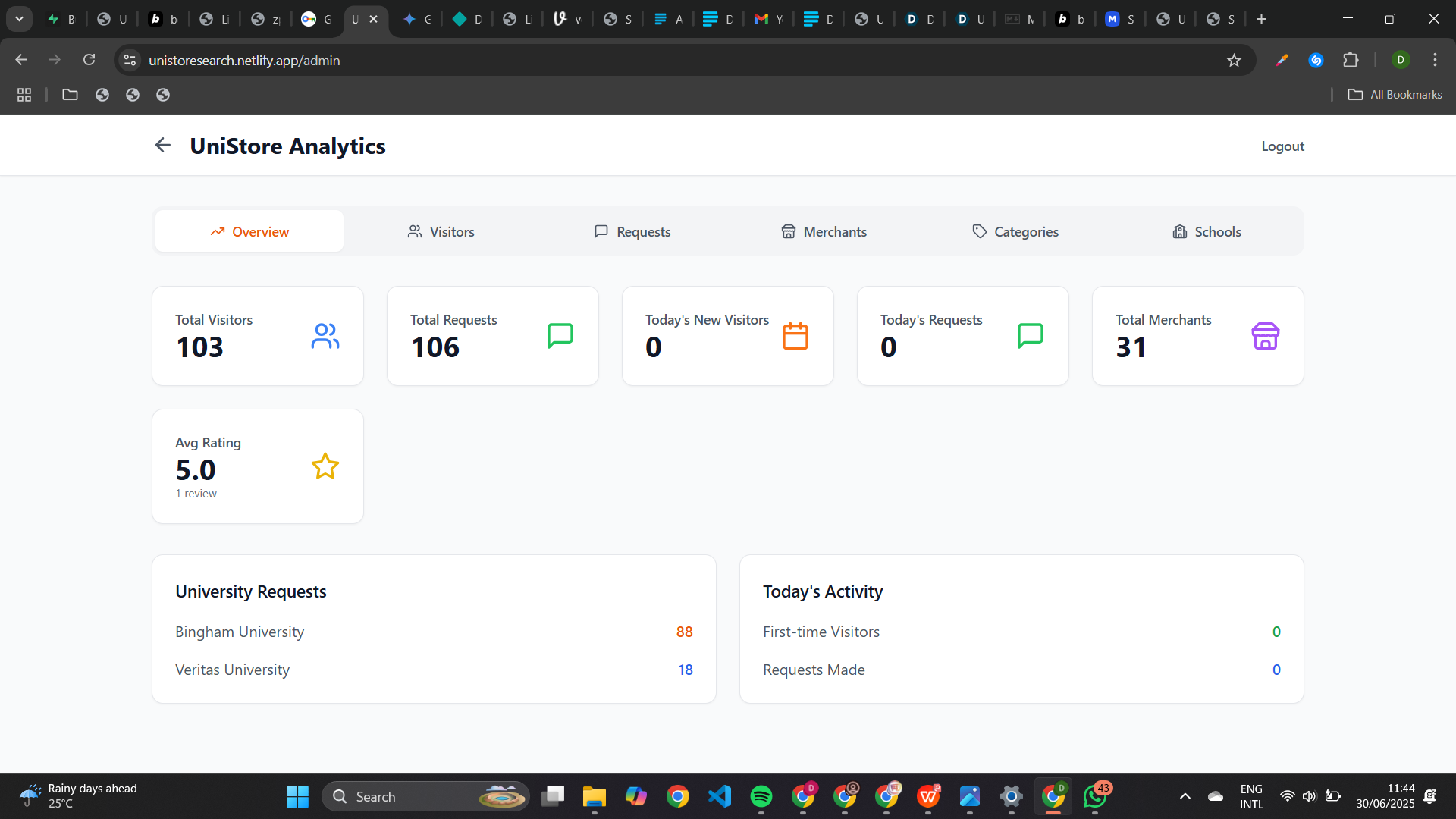1456x819 pixels.
Task: Open the Chrome extensions puzzle icon
Action: click(1351, 61)
